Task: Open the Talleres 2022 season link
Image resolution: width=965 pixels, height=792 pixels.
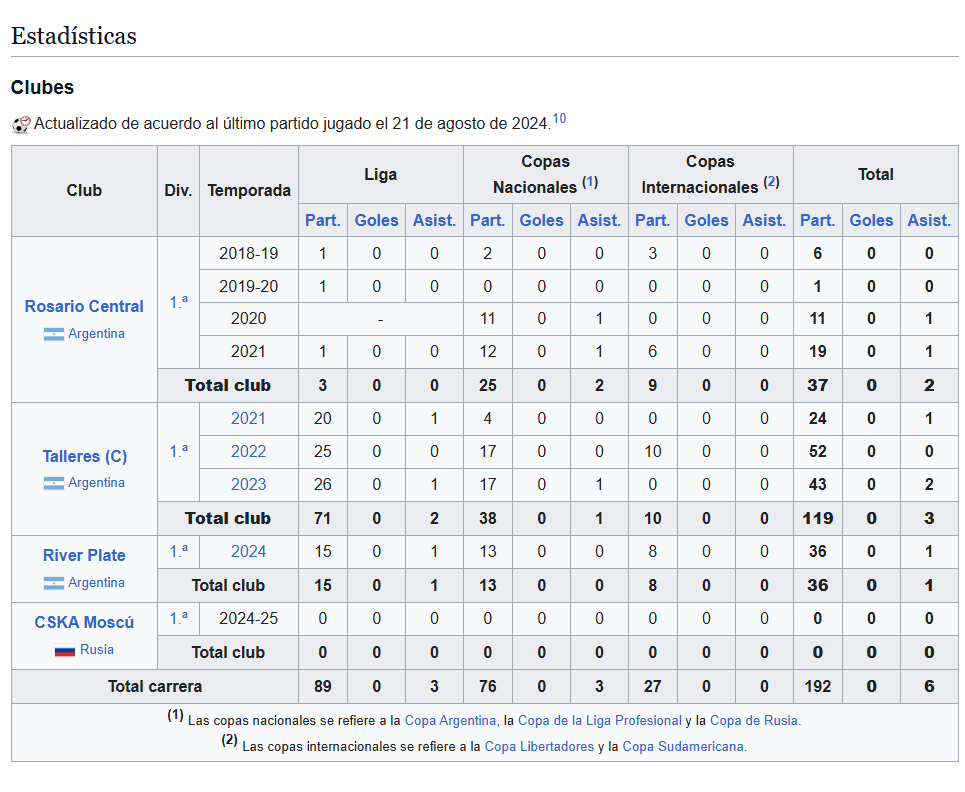Action: (x=249, y=452)
